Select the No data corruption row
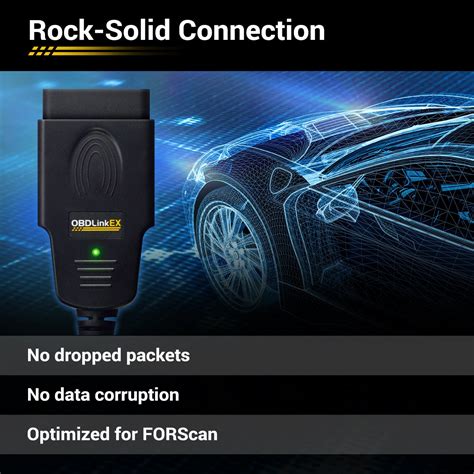474x474 pixels. pos(237,395)
